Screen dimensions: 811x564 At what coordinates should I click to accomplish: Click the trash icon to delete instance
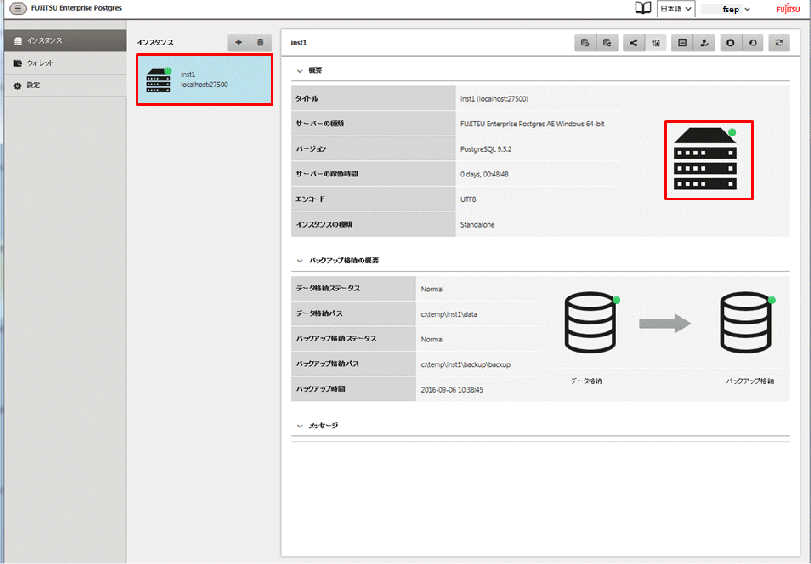click(261, 42)
